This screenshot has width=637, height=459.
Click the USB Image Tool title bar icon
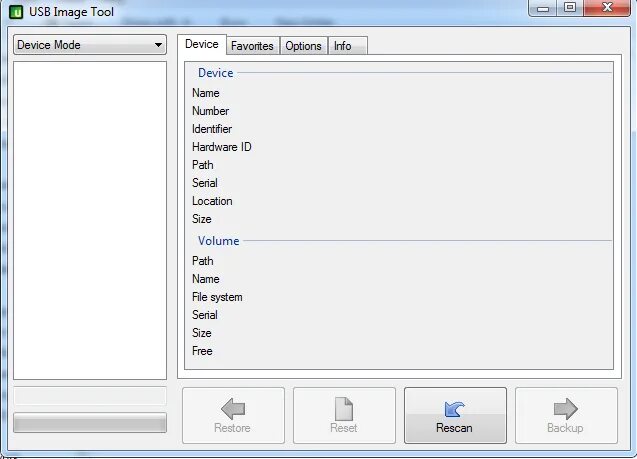tap(16, 12)
